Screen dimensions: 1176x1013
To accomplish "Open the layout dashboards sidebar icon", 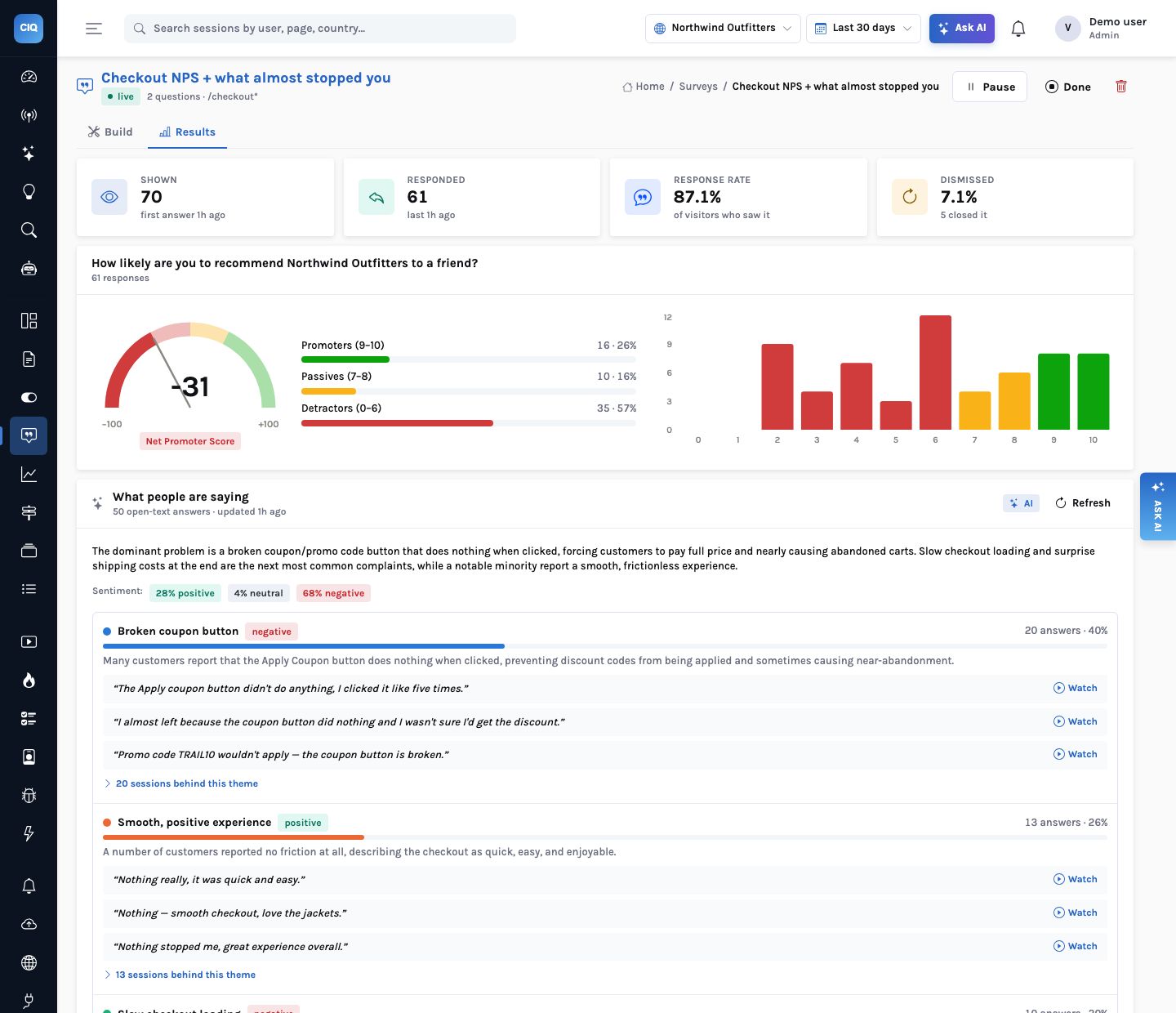I will pos(29,320).
